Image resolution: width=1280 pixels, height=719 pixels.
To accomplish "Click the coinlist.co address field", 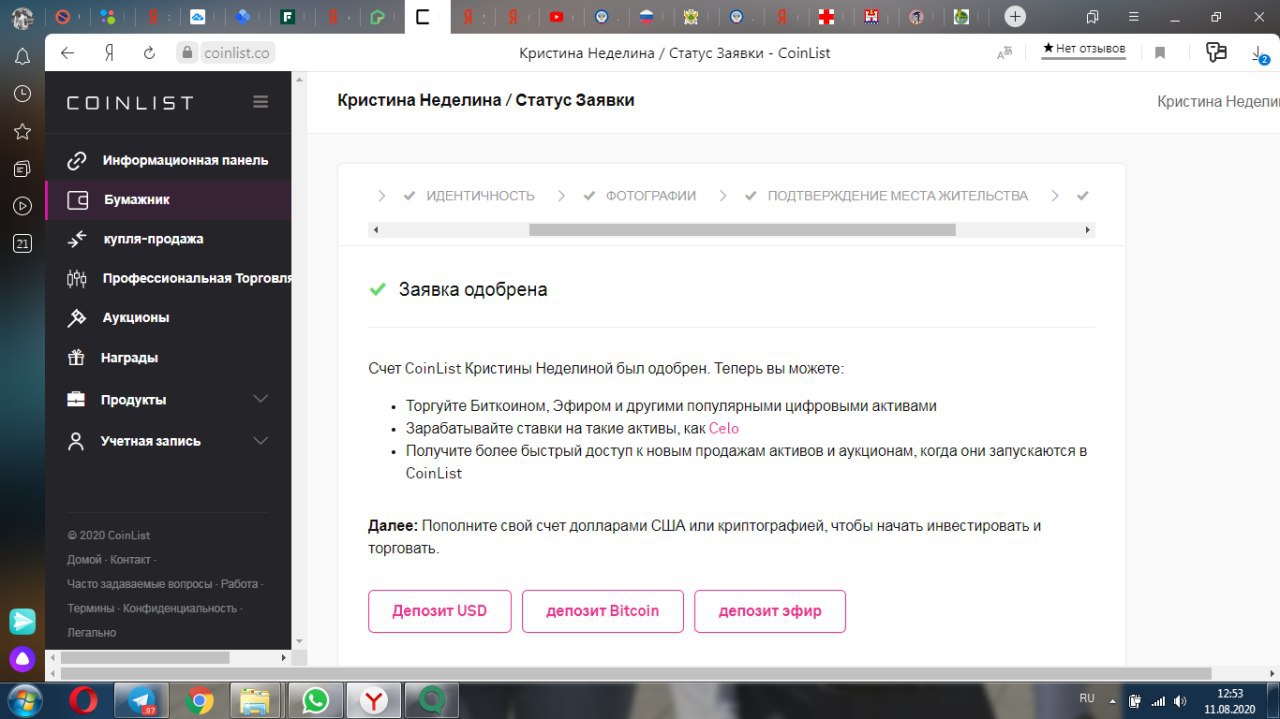I will [238, 53].
